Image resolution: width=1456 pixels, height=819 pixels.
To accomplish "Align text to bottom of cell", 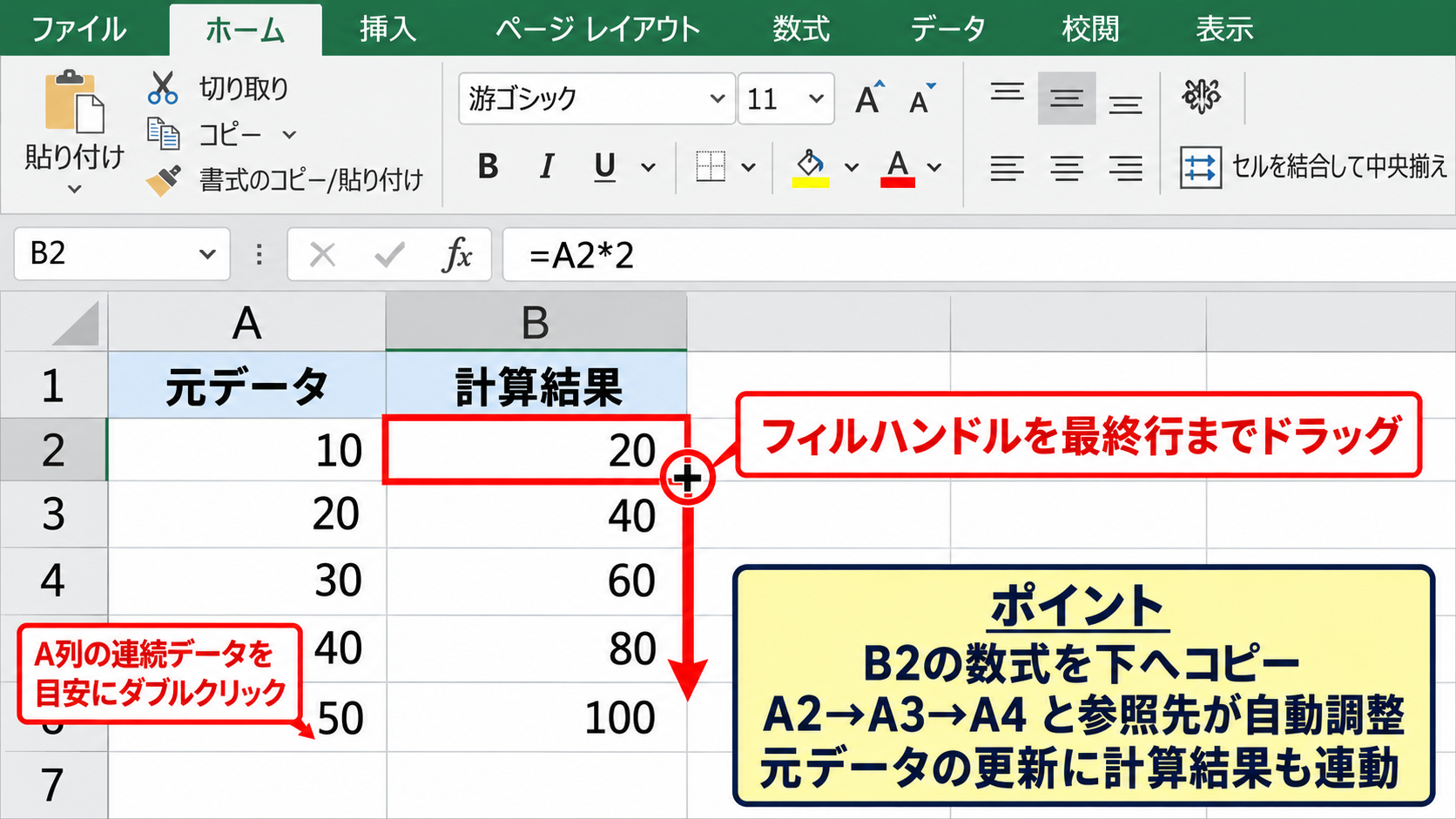I will pyautogui.click(x=1125, y=105).
